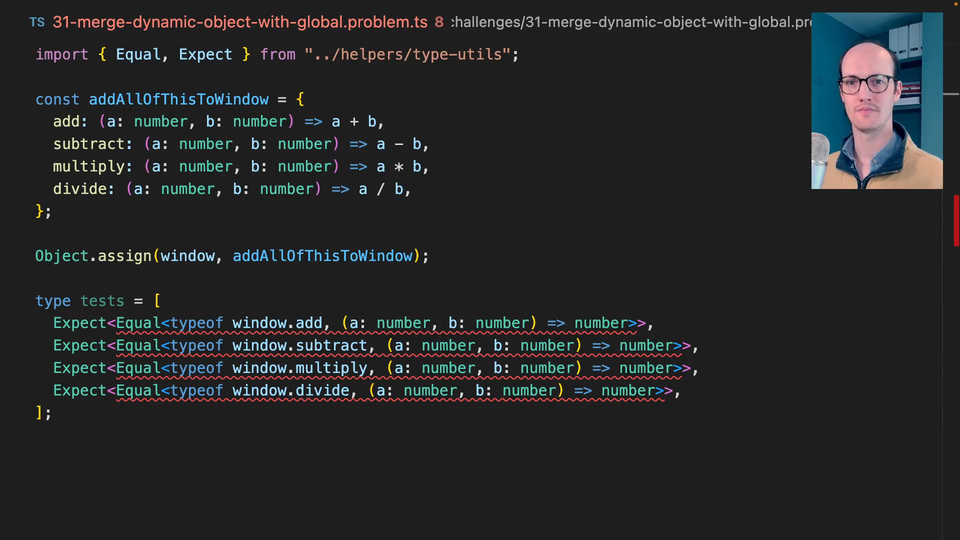Click the problem count badge 8 on tab
Viewport: 960px width, 540px height.
click(439, 22)
